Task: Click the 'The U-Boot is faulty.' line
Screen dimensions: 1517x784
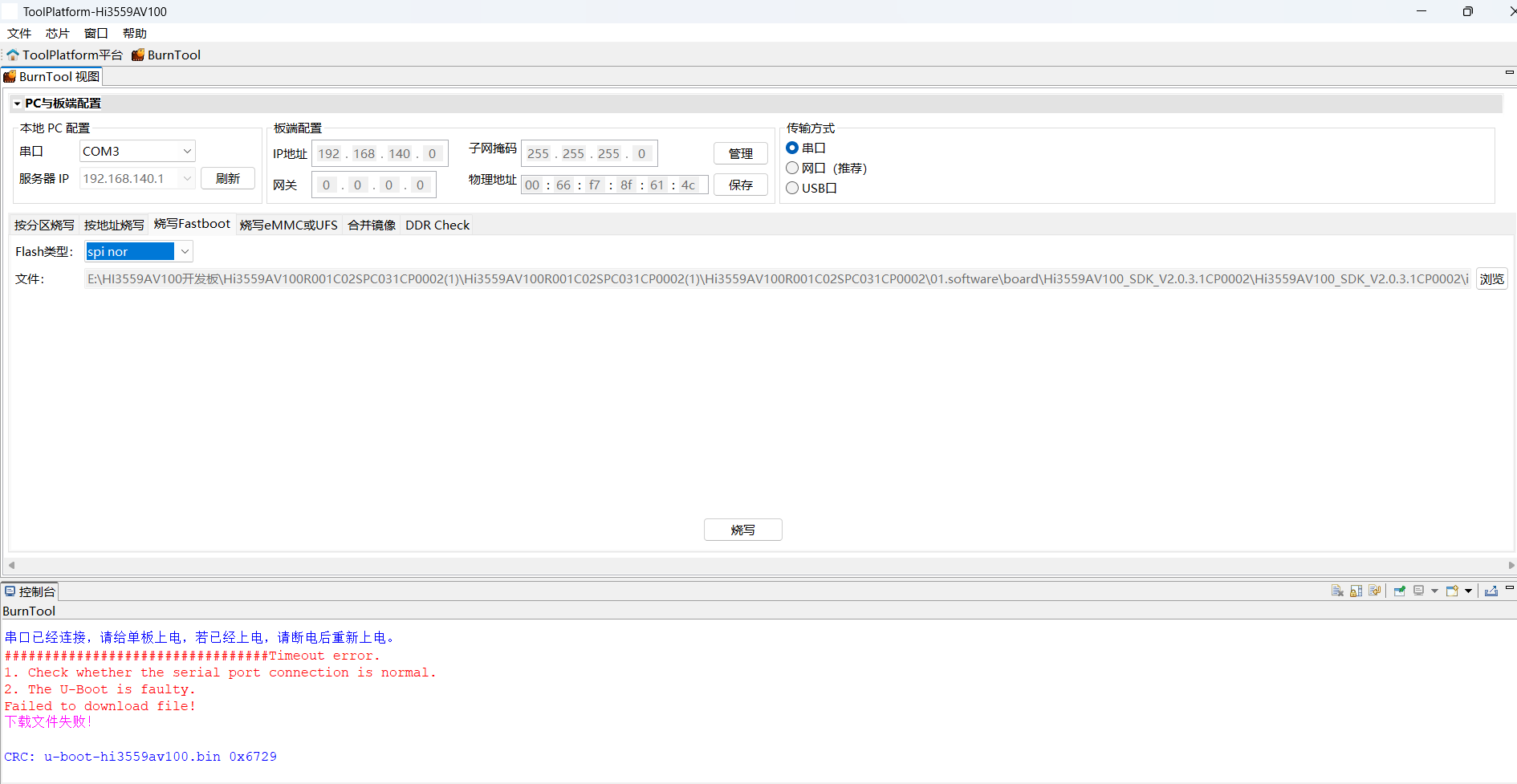Action: (100, 689)
